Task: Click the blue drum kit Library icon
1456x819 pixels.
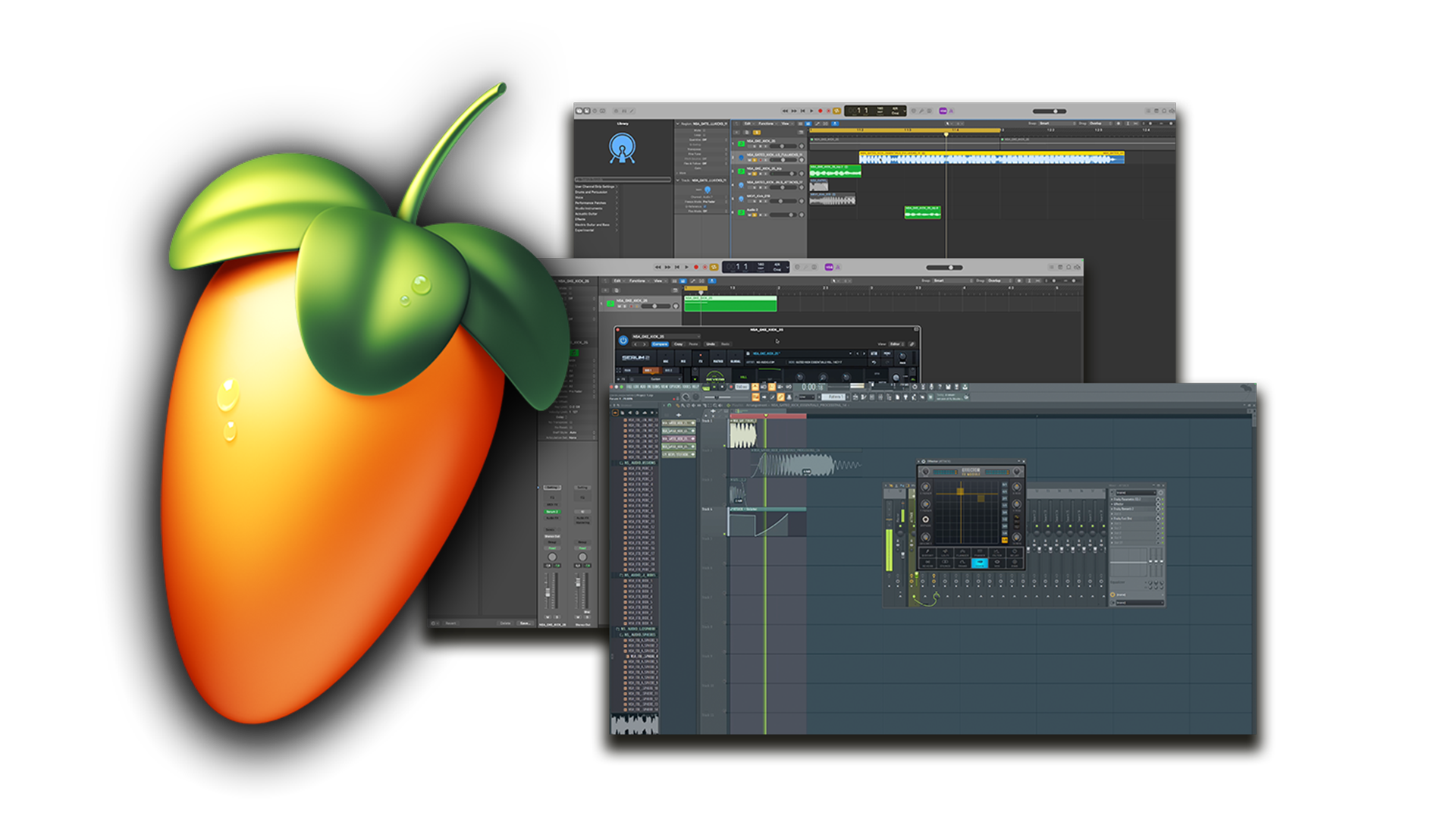Action: point(622,148)
